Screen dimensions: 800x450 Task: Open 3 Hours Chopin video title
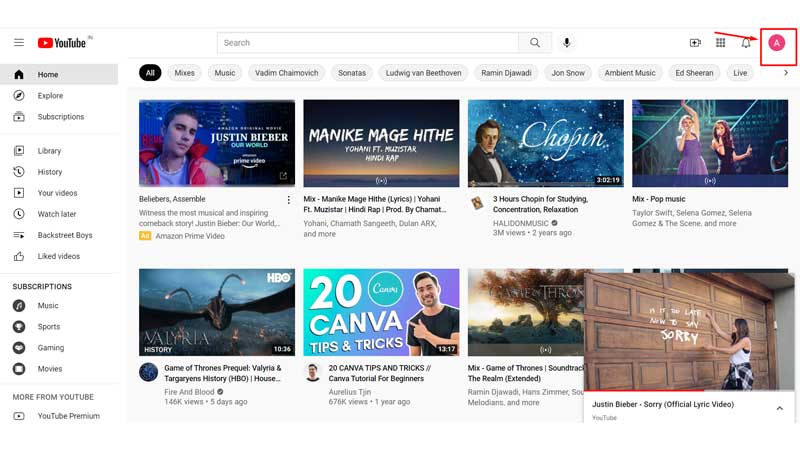pyautogui.click(x=540, y=204)
